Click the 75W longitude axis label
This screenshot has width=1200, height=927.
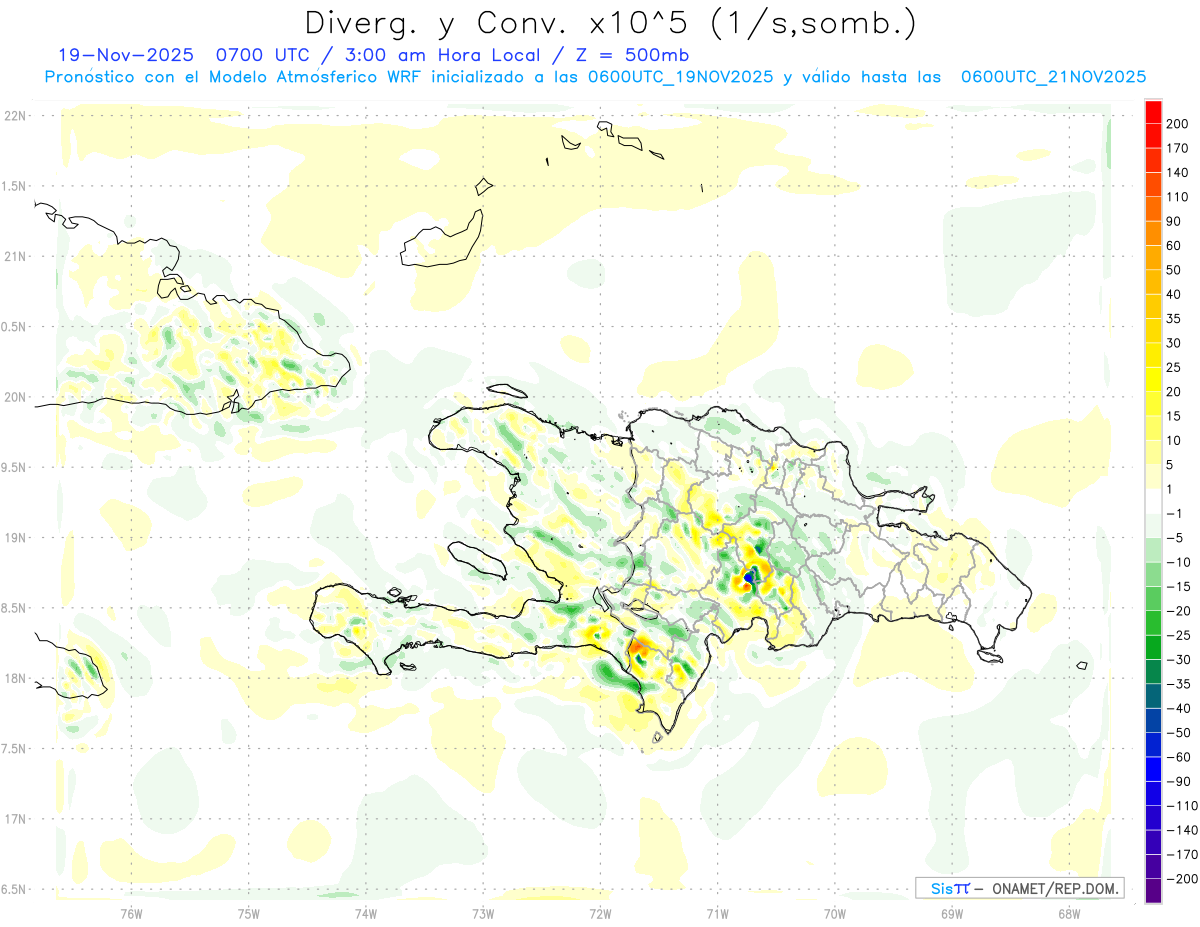pos(249,912)
